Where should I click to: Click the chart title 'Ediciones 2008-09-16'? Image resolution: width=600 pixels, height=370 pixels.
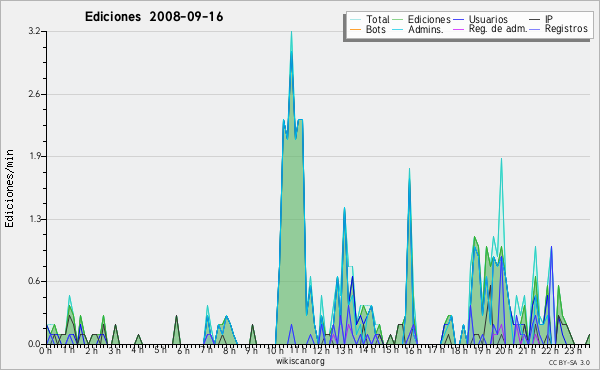pyautogui.click(x=154, y=17)
